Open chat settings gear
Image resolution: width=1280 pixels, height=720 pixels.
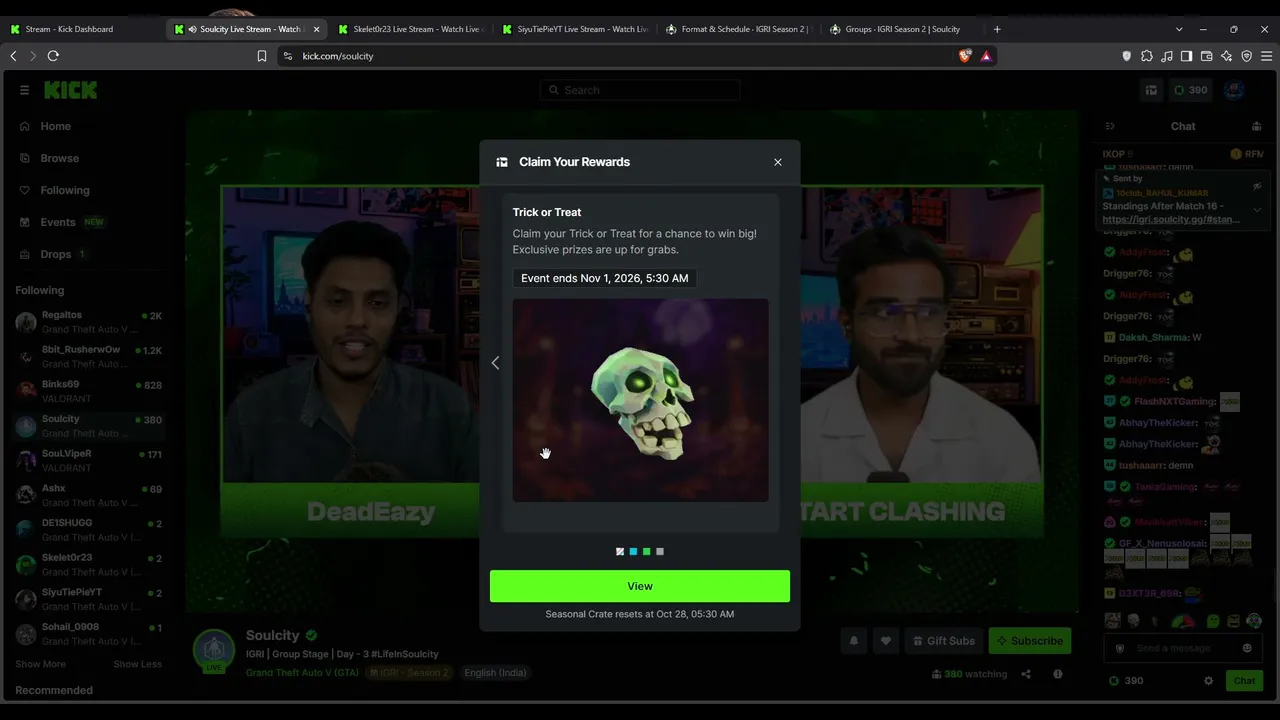point(1208,681)
